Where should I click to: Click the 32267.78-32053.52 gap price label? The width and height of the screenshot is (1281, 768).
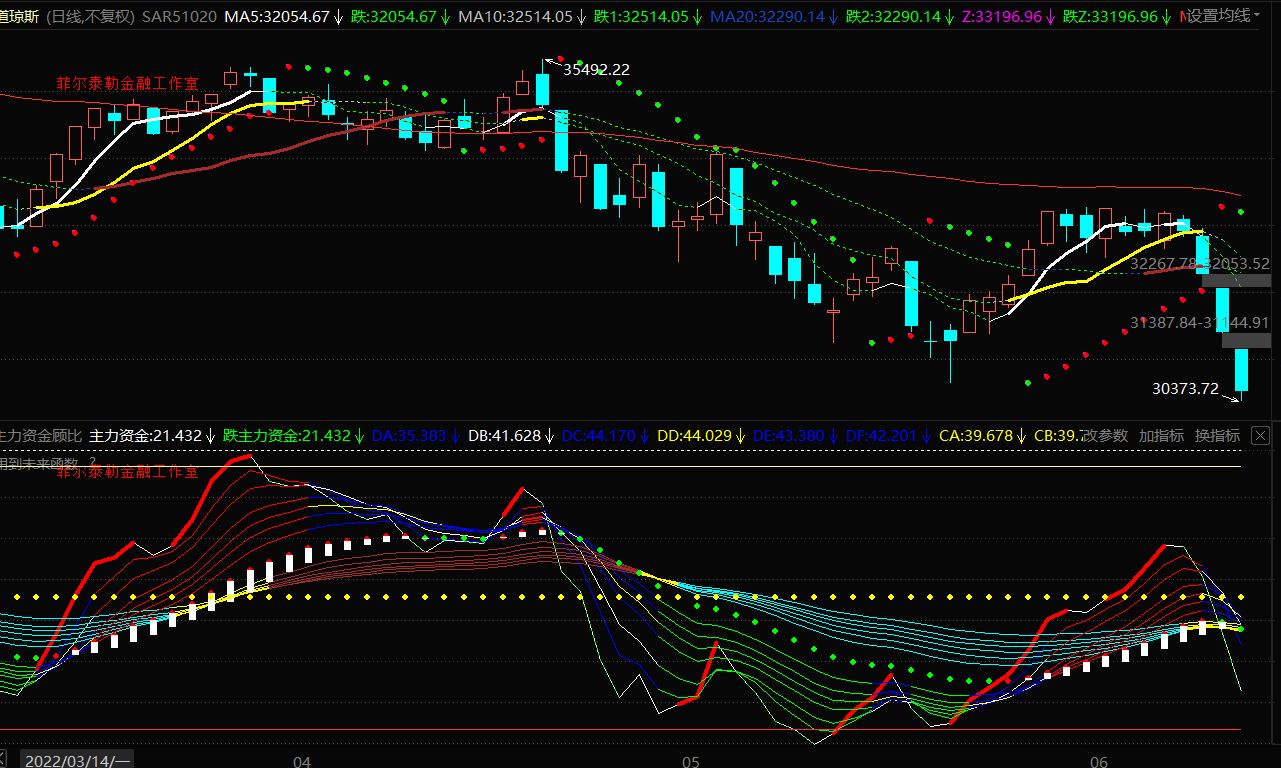point(1199,264)
